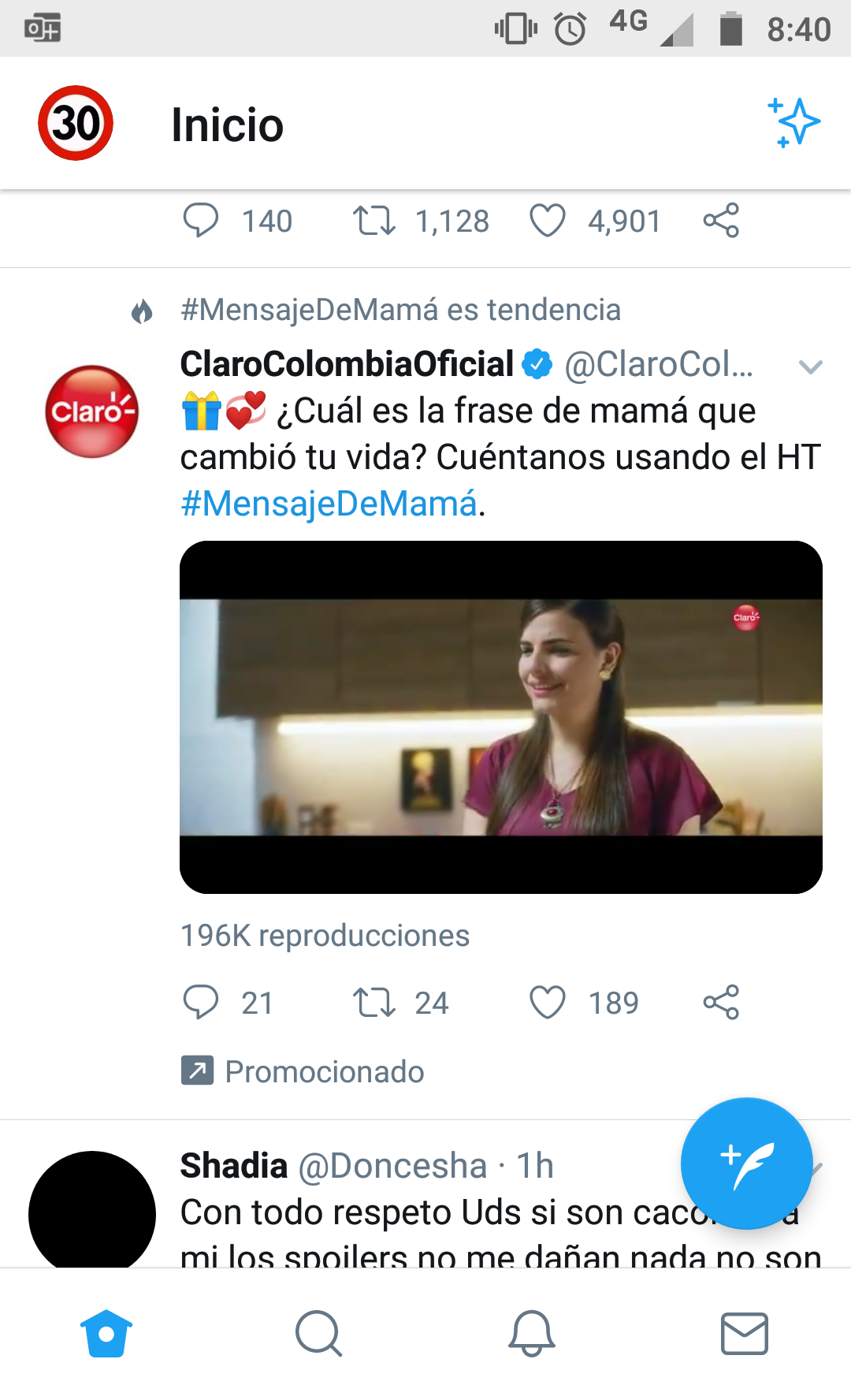The width and height of the screenshot is (851, 1400).
Task: Open the direct messages envelope tab
Action: pyautogui.click(x=745, y=1334)
